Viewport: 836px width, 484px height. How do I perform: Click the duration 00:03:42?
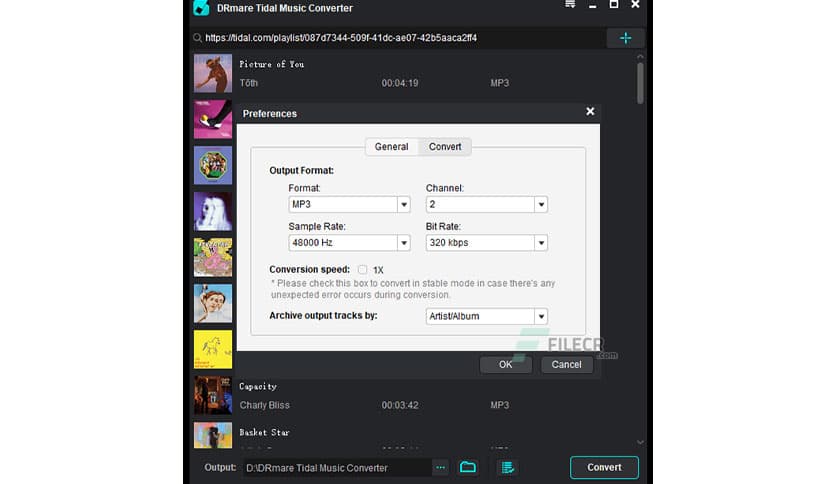(400, 405)
